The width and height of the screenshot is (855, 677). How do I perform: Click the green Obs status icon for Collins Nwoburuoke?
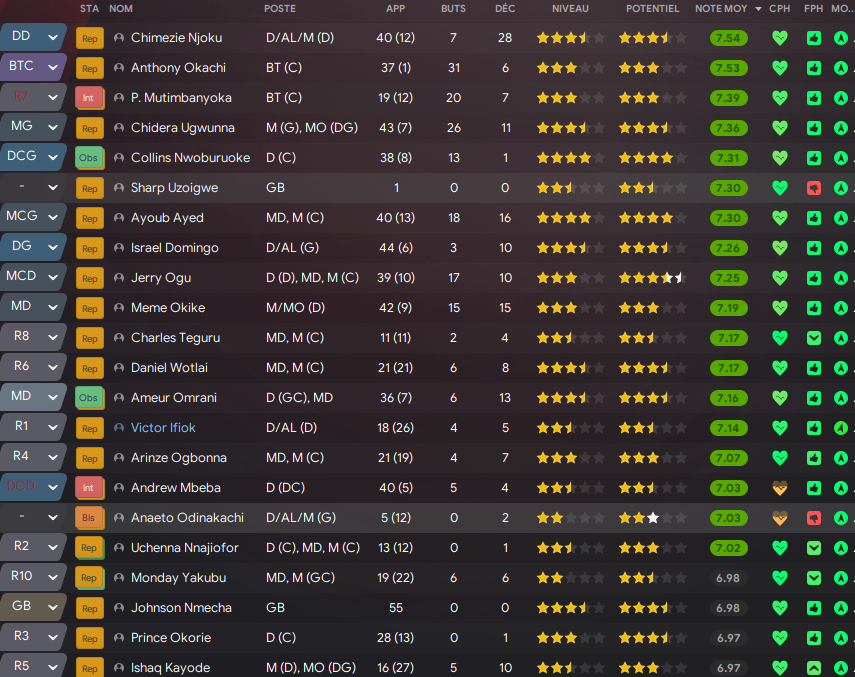point(89,158)
